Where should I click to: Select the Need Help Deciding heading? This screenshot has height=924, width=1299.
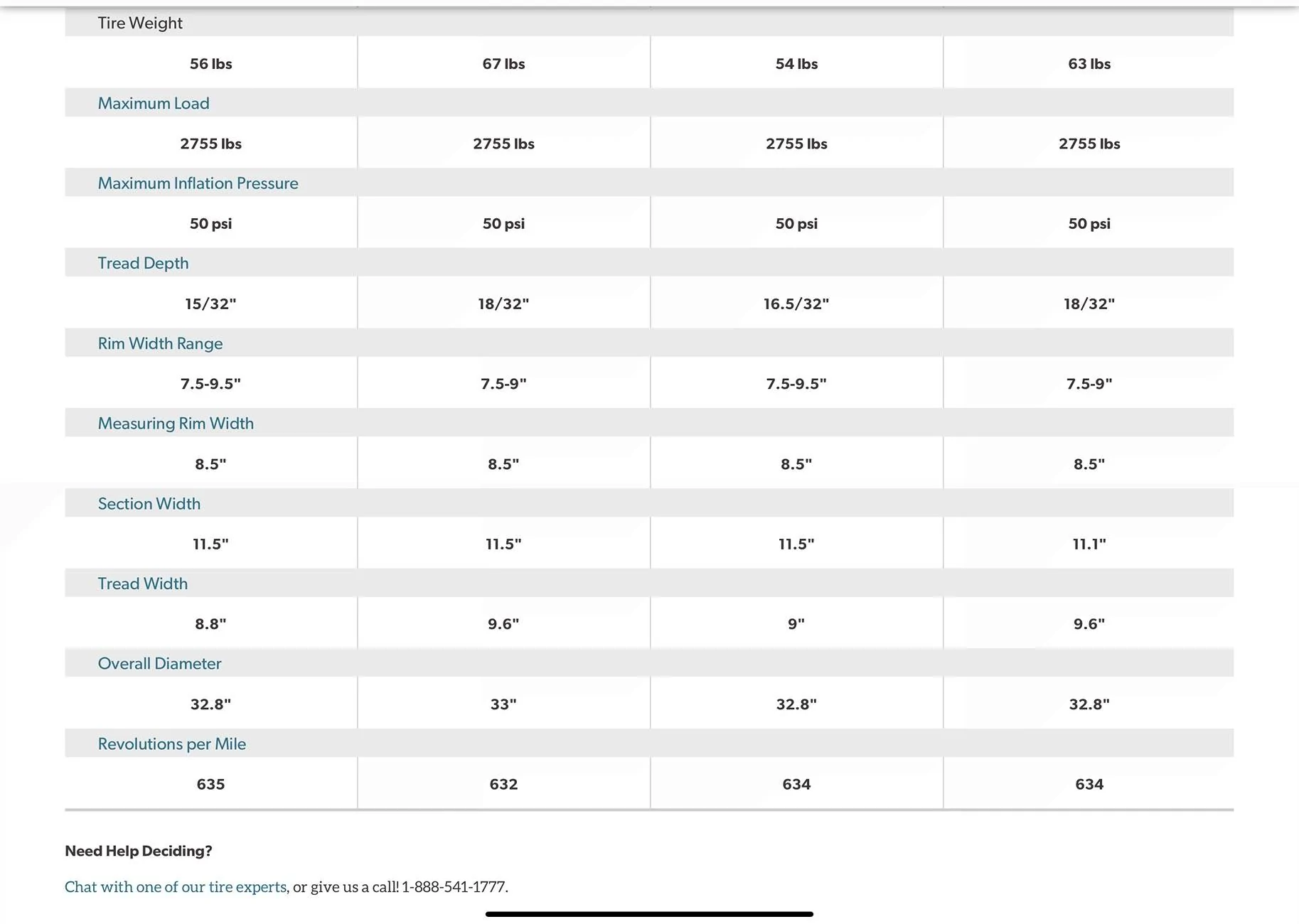pos(139,851)
